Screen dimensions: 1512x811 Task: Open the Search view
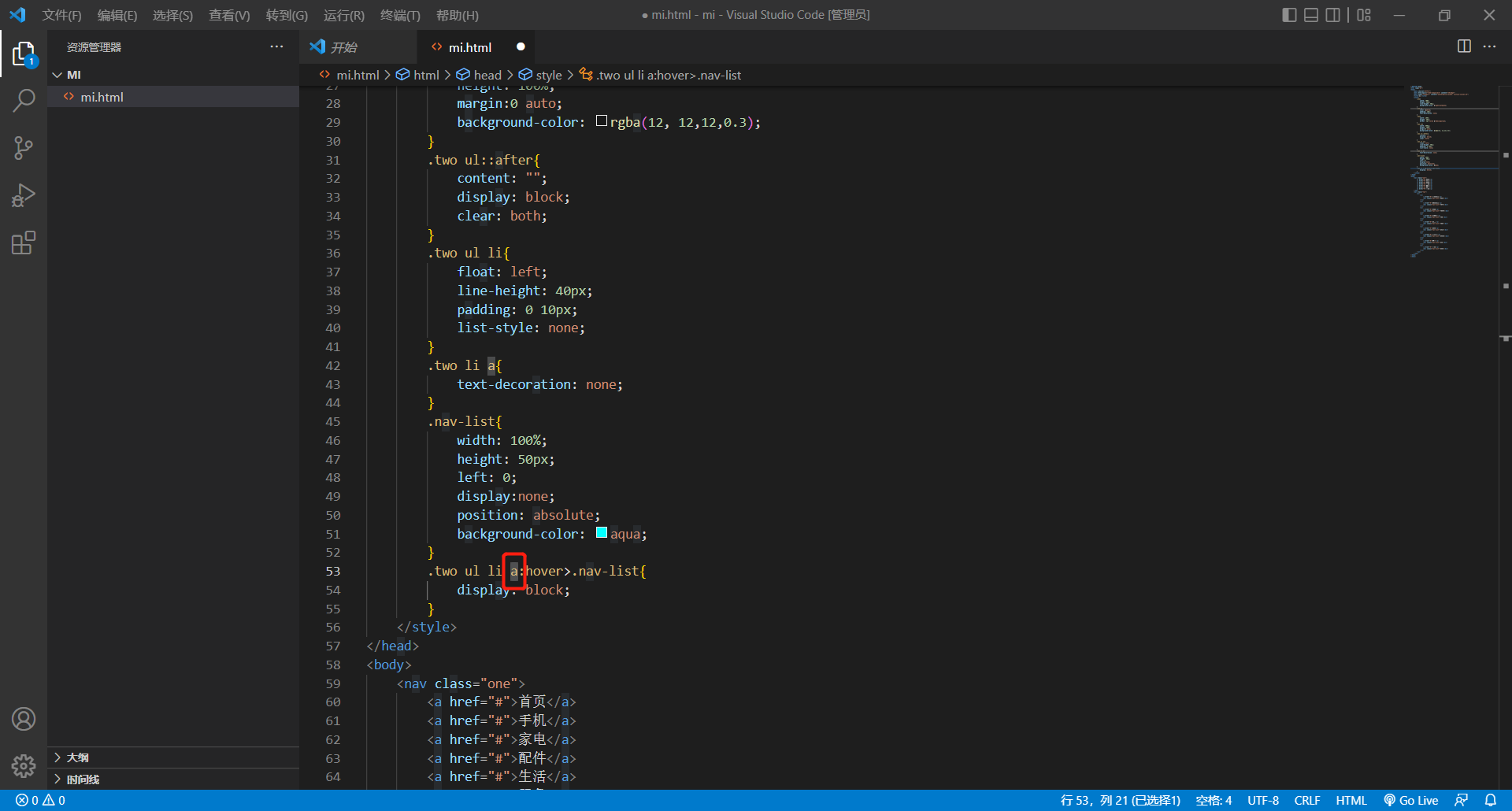tap(24, 101)
